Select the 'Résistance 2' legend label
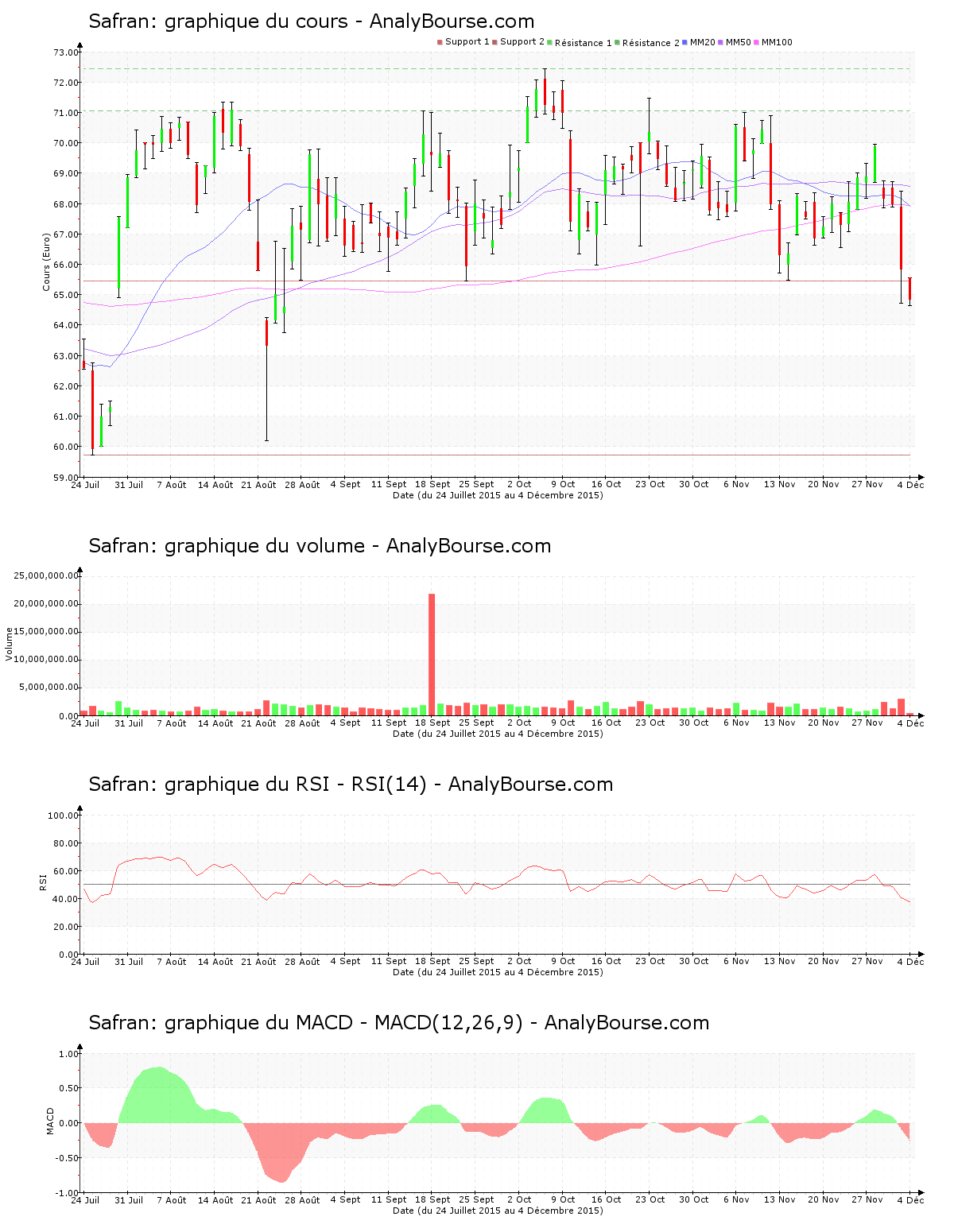The height and width of the screenshot is (1232, 954). (651, 42)
